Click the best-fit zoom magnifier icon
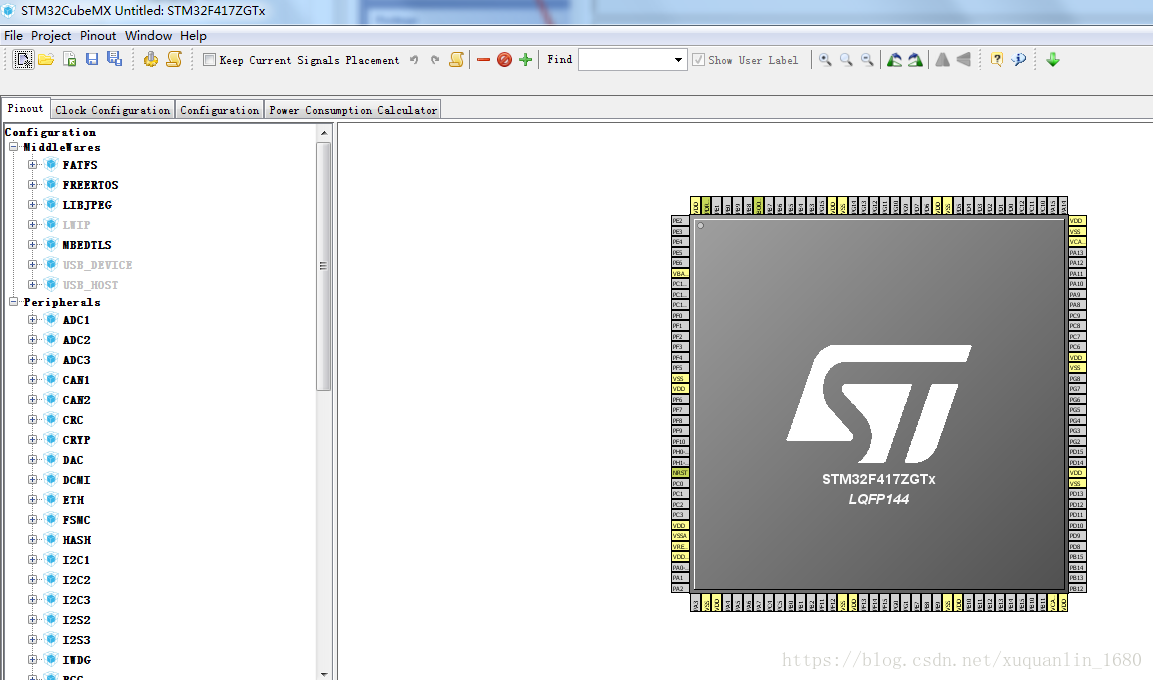 [846, 60]
